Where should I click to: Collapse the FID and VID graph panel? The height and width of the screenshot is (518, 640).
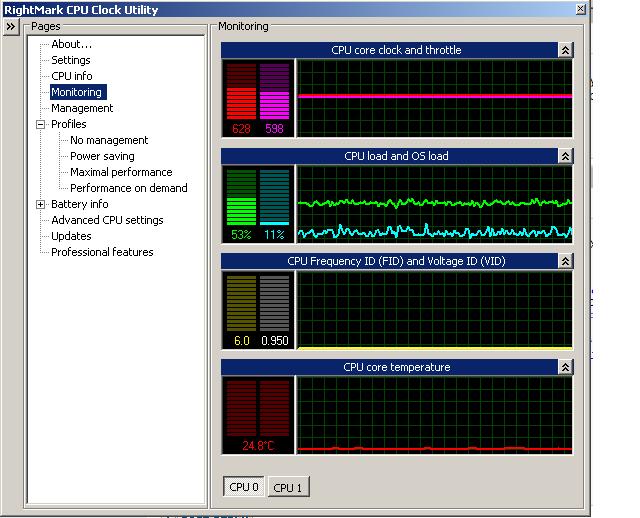coord(565,261)
